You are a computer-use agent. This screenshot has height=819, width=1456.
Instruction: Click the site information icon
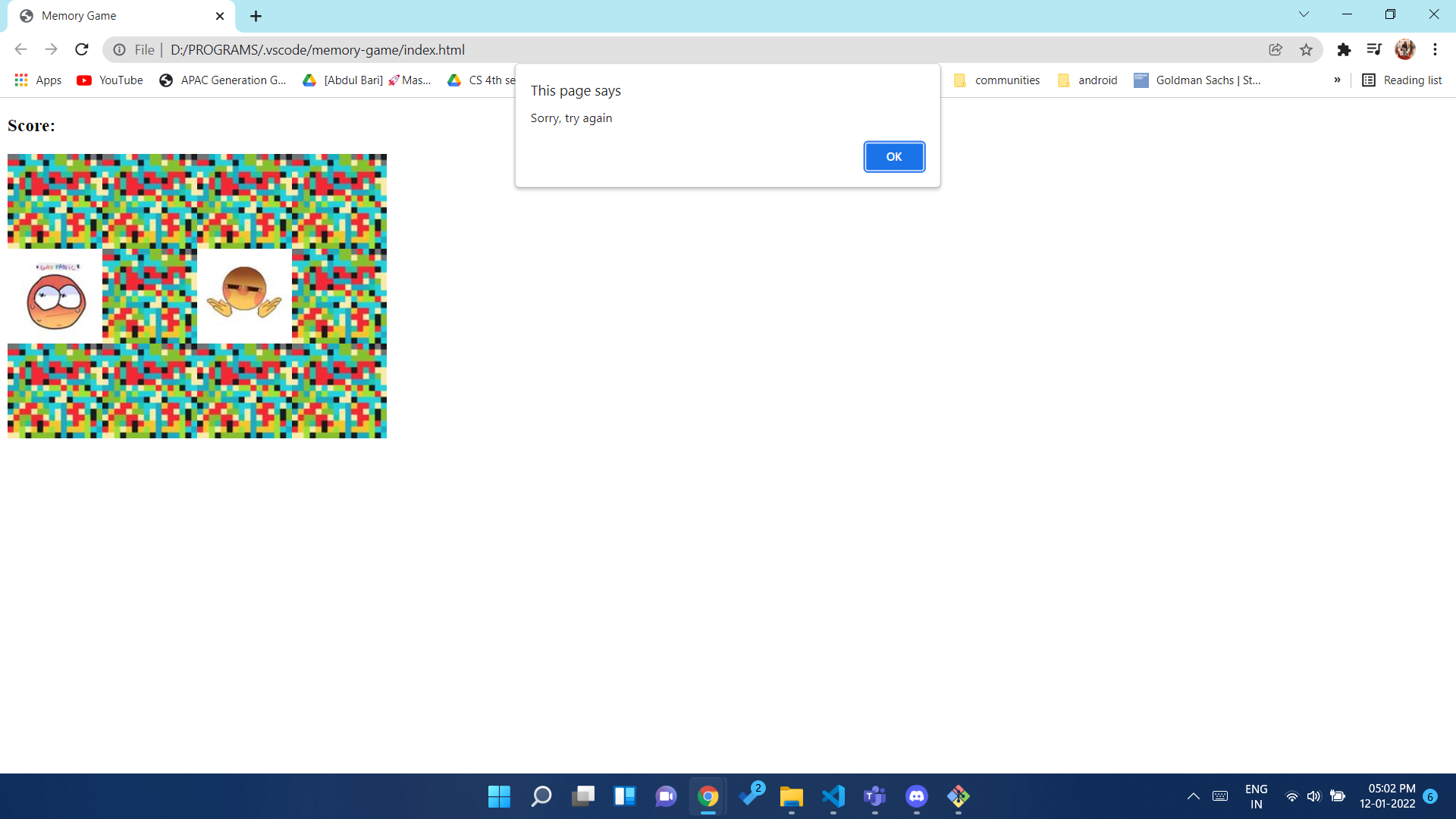pyautogui.click(x=119, y=50)
